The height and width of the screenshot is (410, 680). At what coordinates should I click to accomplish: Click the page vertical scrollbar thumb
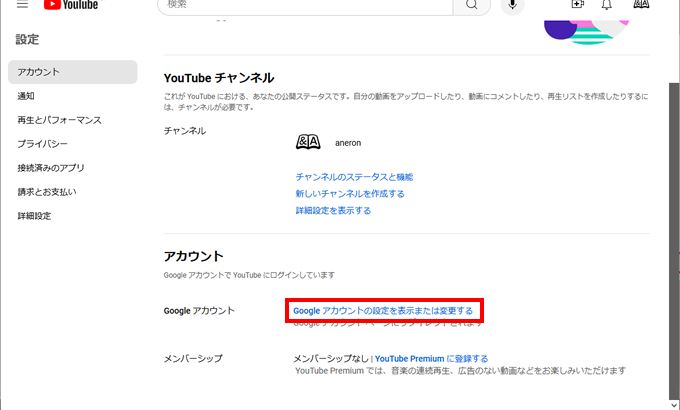[x=674, y=239]
